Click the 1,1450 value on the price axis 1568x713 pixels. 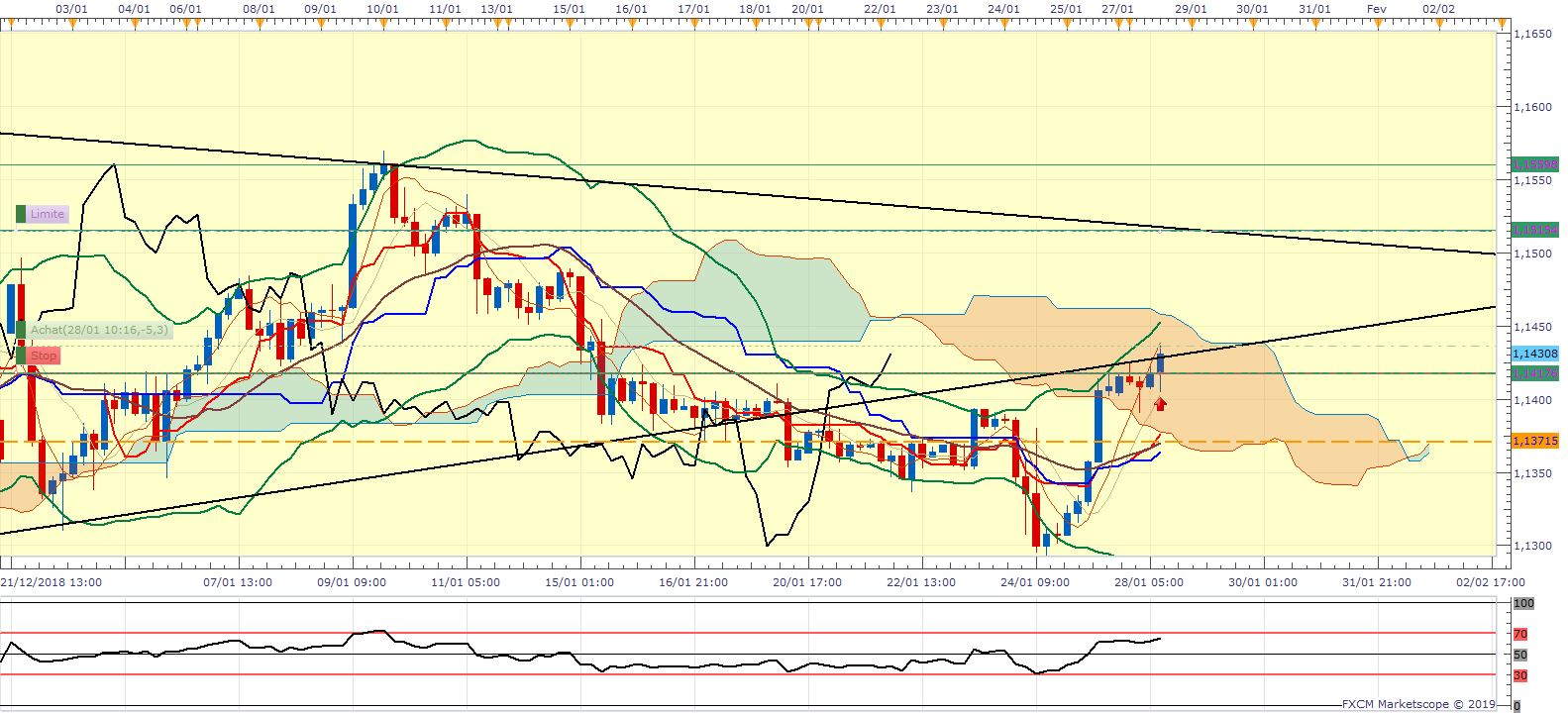(x=1534, y=327)
